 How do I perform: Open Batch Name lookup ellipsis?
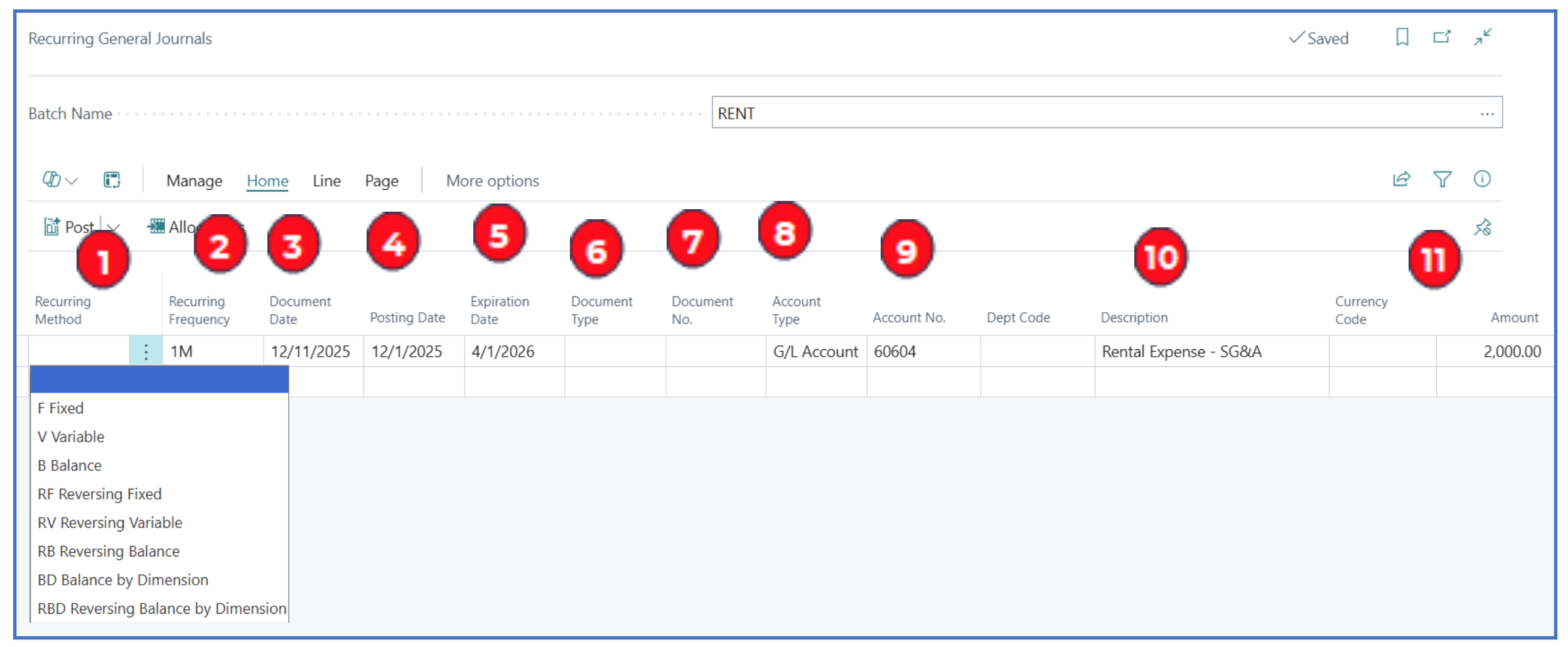1486,114
